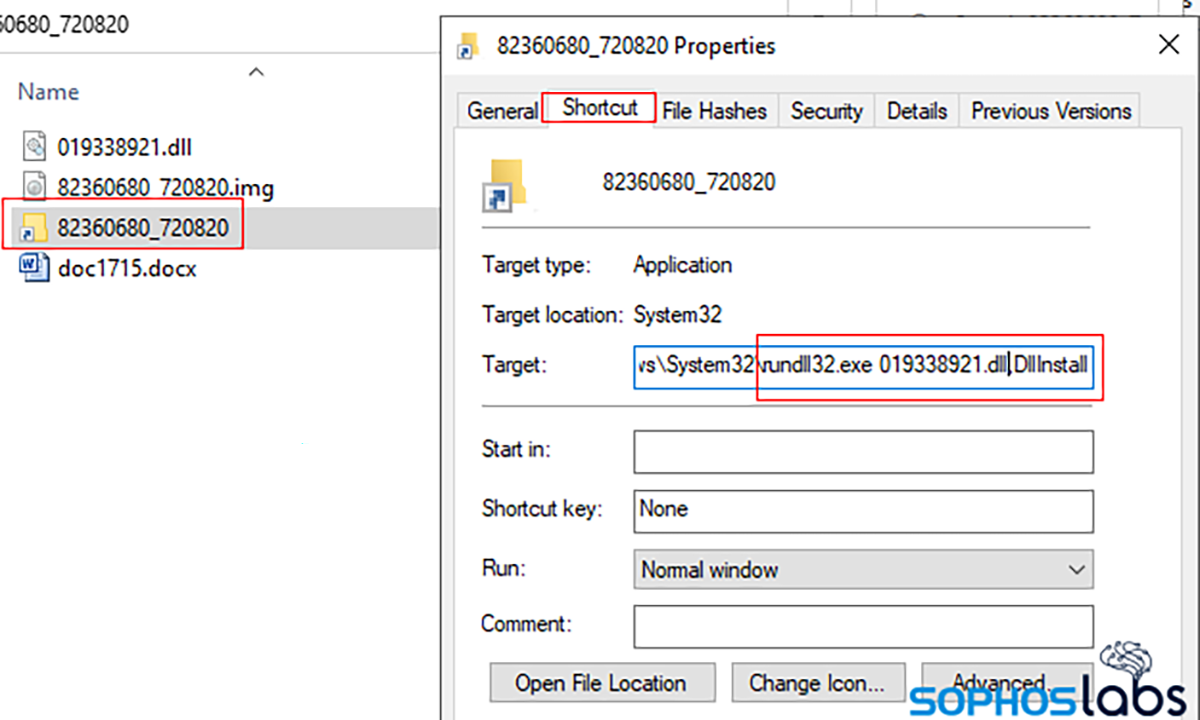Switch to the Security tab

(x=826, y=111)
